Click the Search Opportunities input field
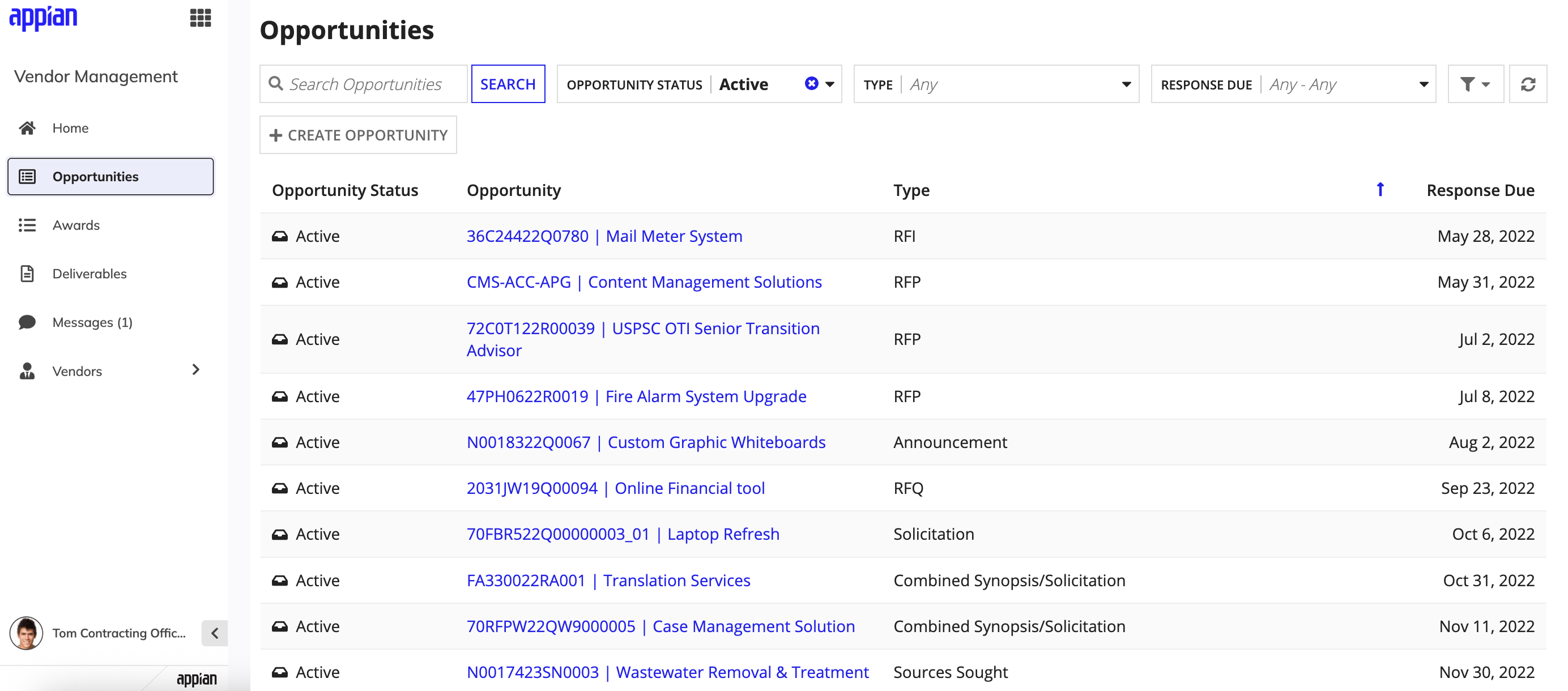The height and width of the screenshot is (691, 1568). click(x=363, y=84)
